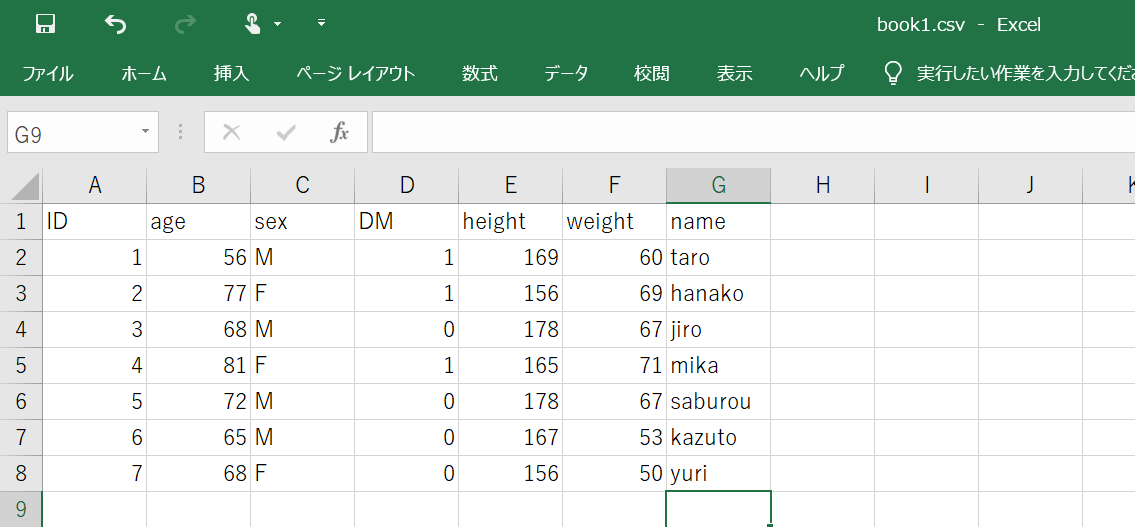Click the Save icon in quick access toolbar
The height and width of the screenshot is (527, 1135).
tap(45, 24)
